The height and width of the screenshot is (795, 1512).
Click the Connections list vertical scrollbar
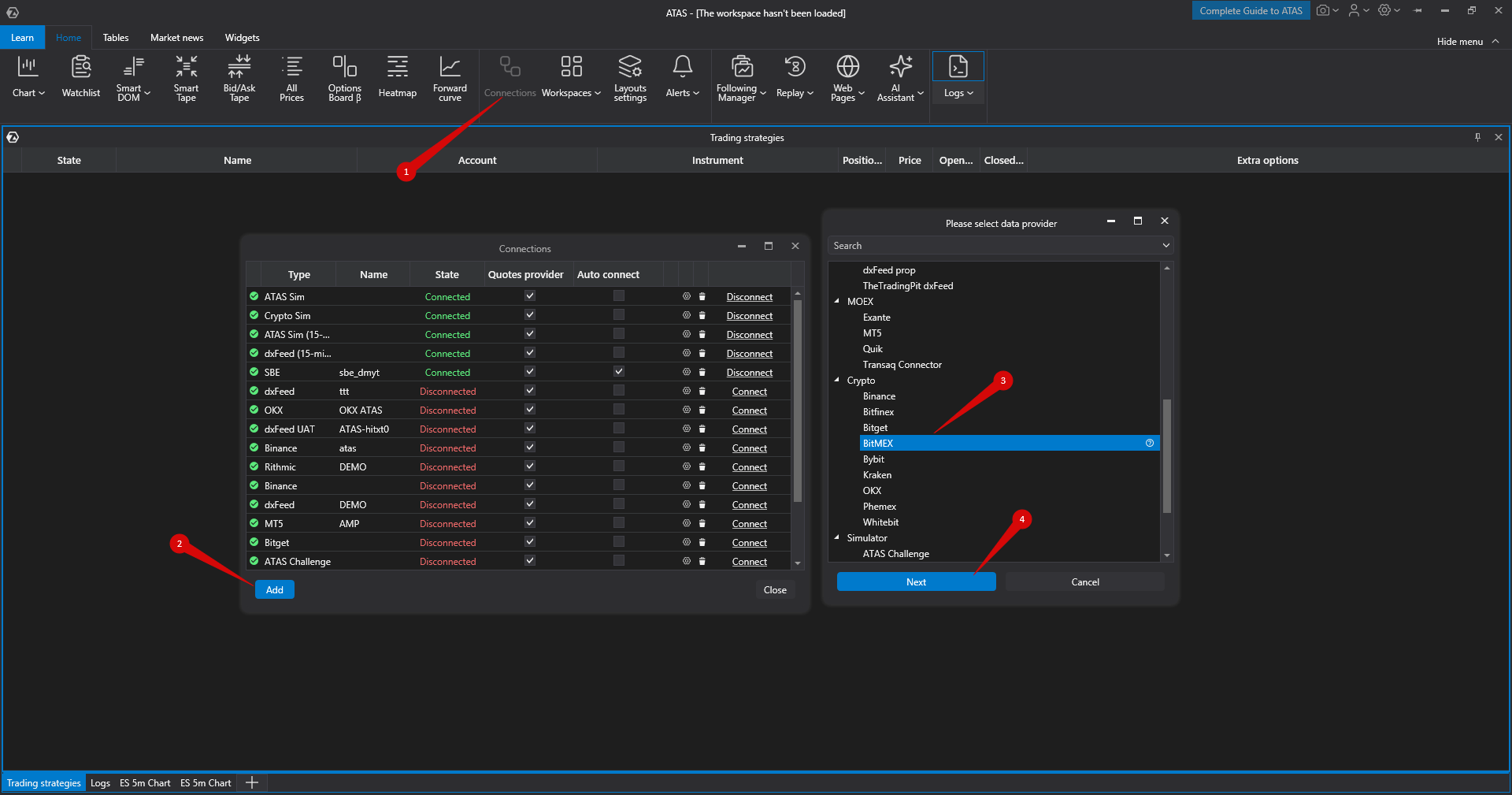click(x=798, y=401)
